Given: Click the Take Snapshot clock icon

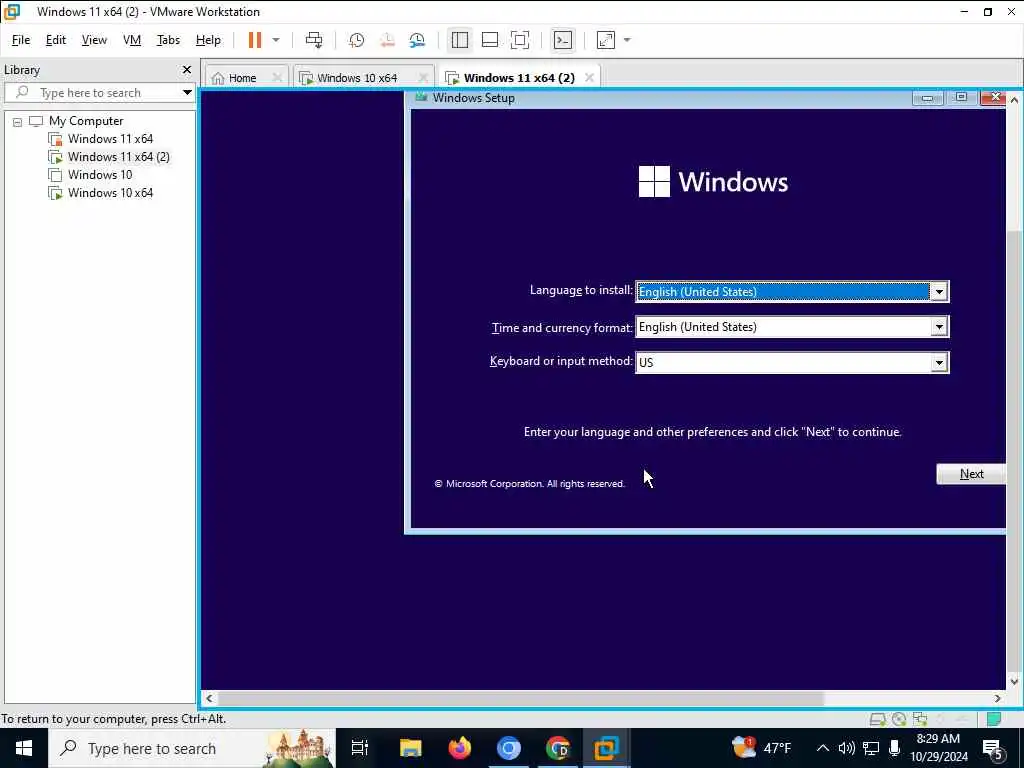Looking at the screenshot, I should click(x=356, y=40).
